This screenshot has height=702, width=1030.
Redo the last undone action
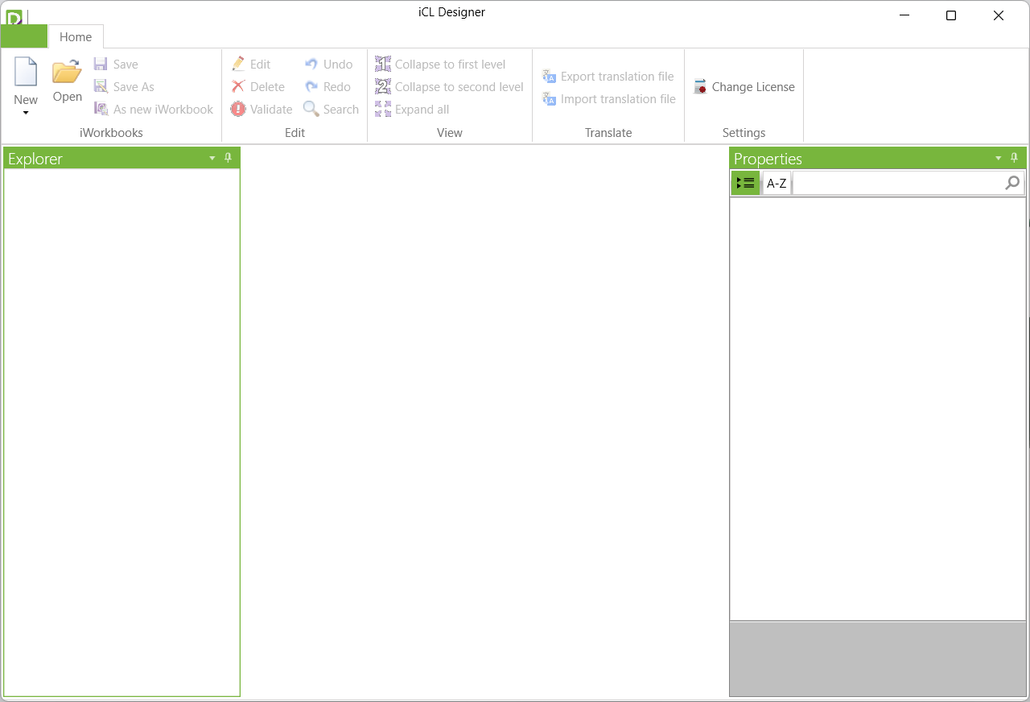tap(328, 86)
